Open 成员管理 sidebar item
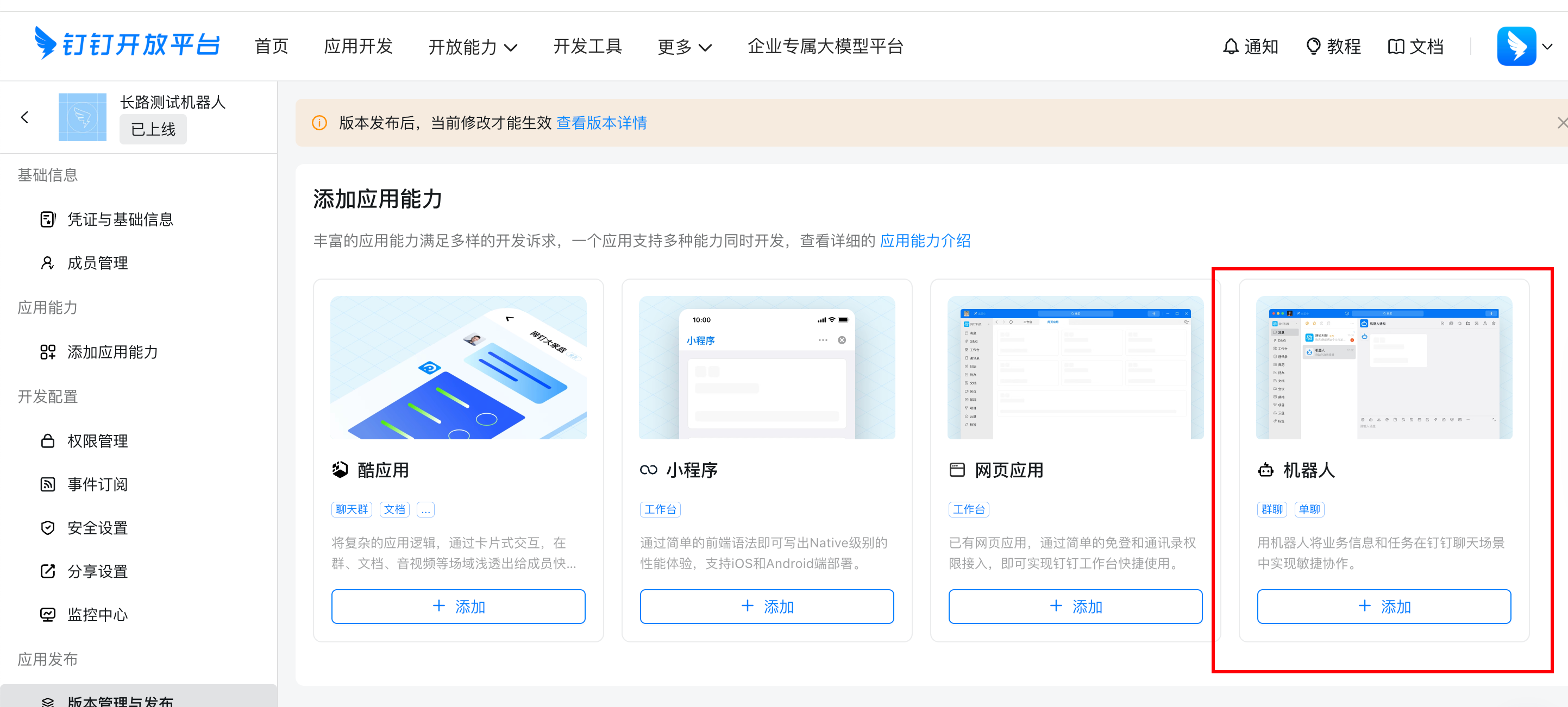The image size is (1568, 707). (97, 263)
